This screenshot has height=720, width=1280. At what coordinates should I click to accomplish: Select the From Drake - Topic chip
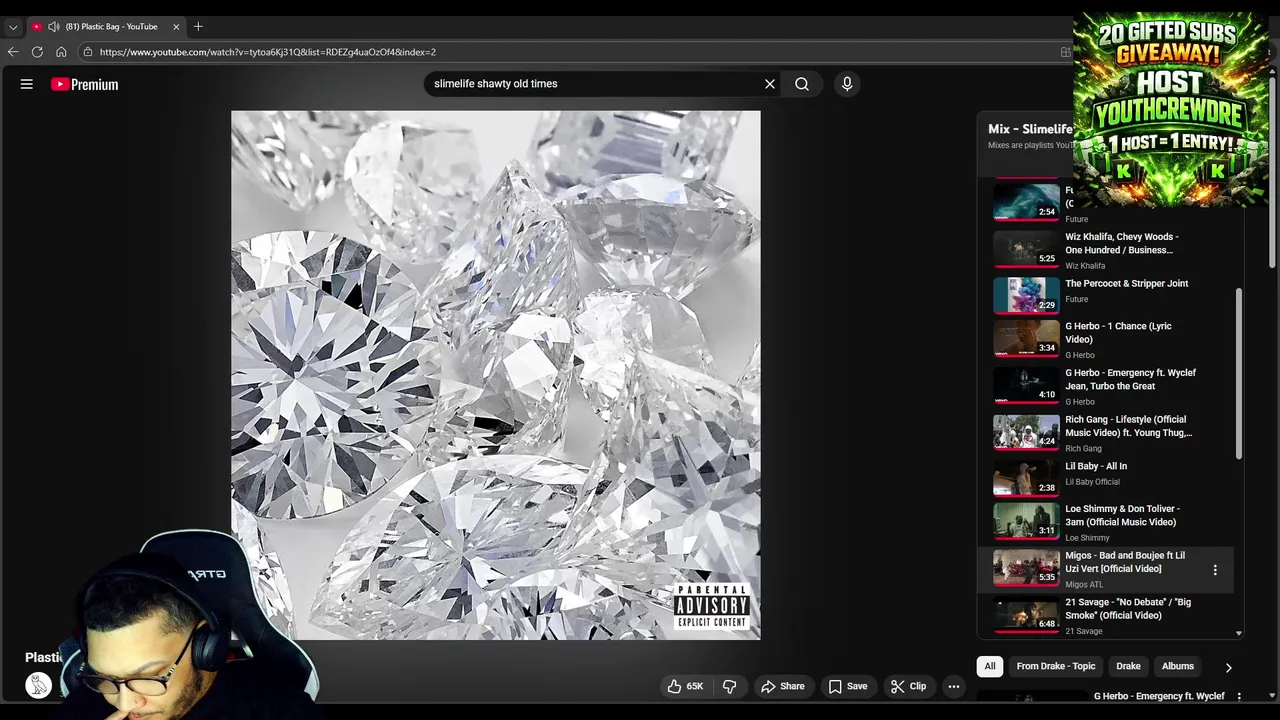coord(1056,666)
